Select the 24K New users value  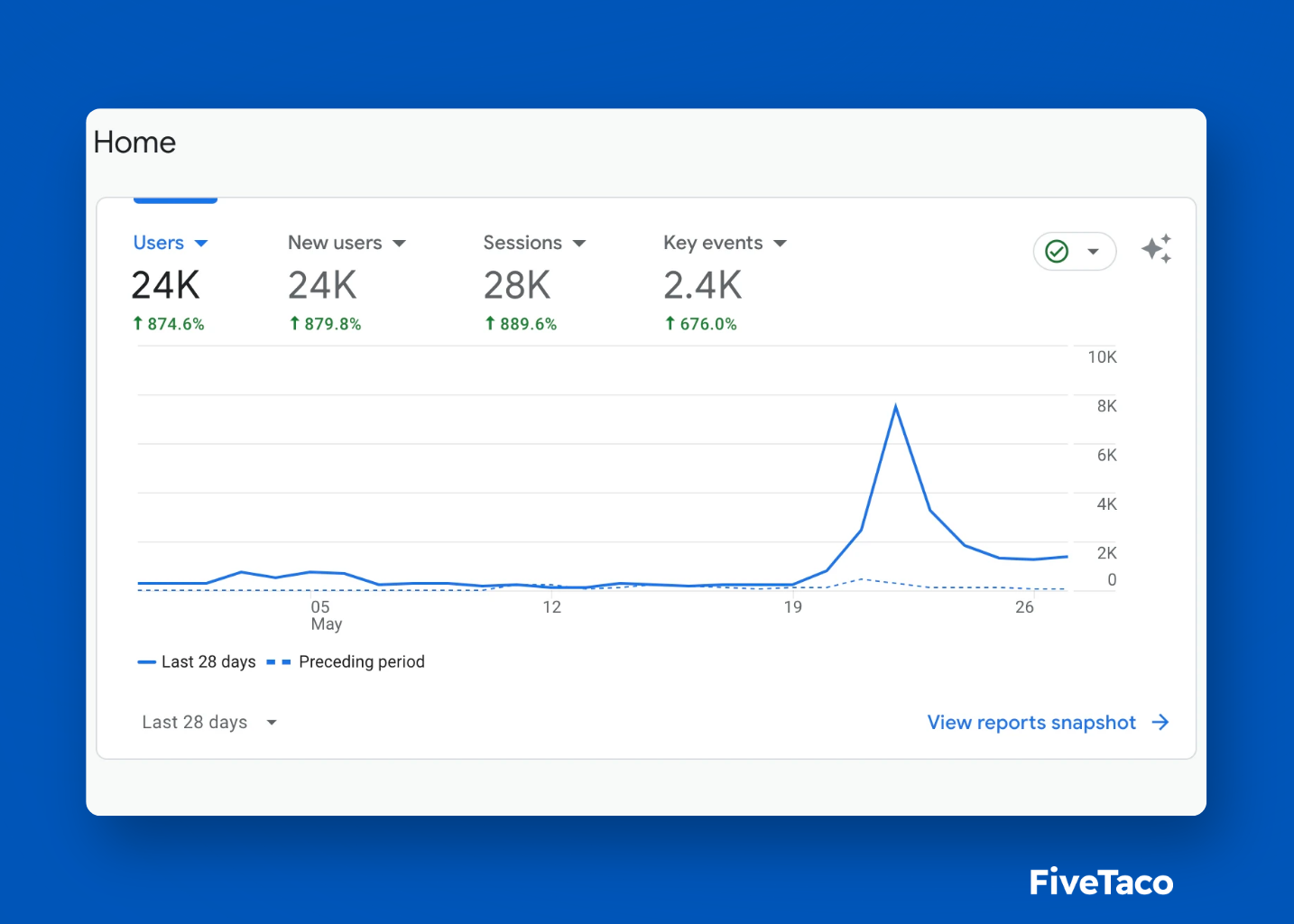[323, 285]
